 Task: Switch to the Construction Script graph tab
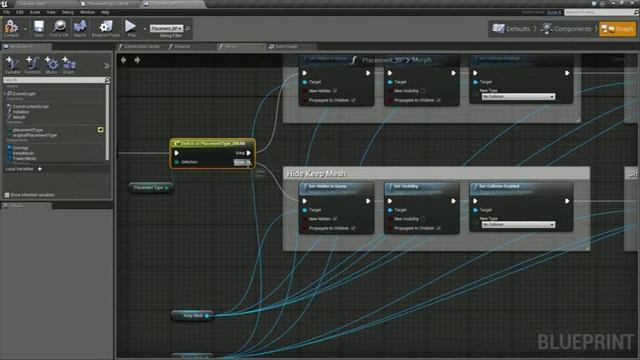tap(141, 47)
